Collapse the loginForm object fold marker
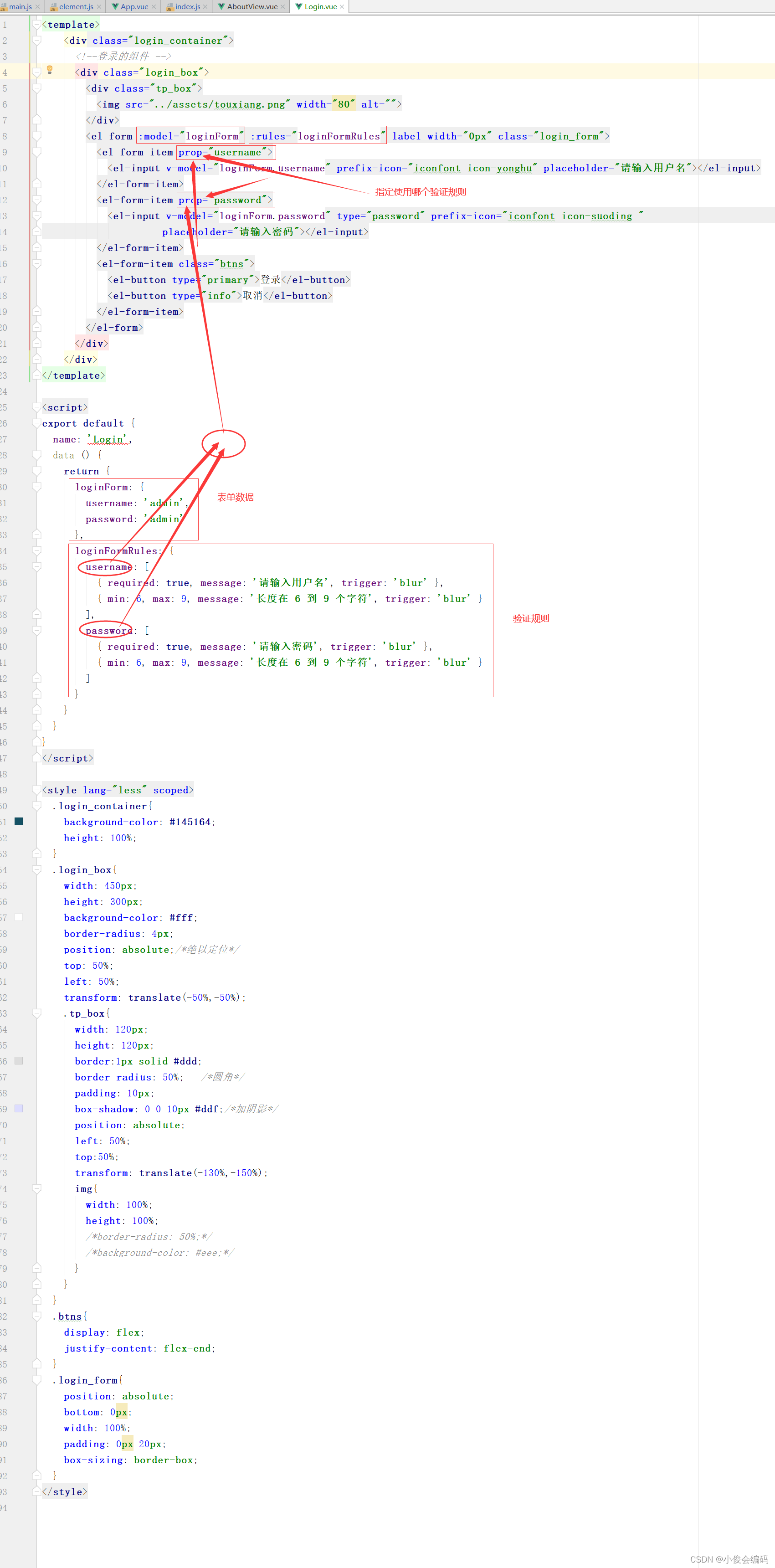 click(x=36, y=487)
